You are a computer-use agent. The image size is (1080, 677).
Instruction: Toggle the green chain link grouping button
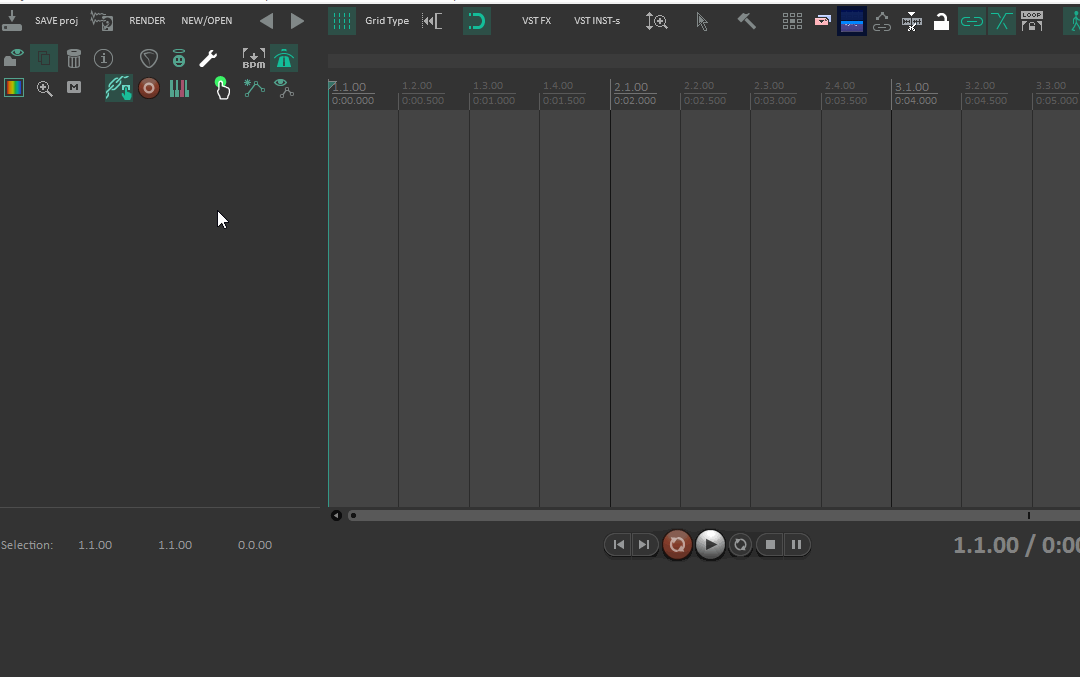[971, 21]
